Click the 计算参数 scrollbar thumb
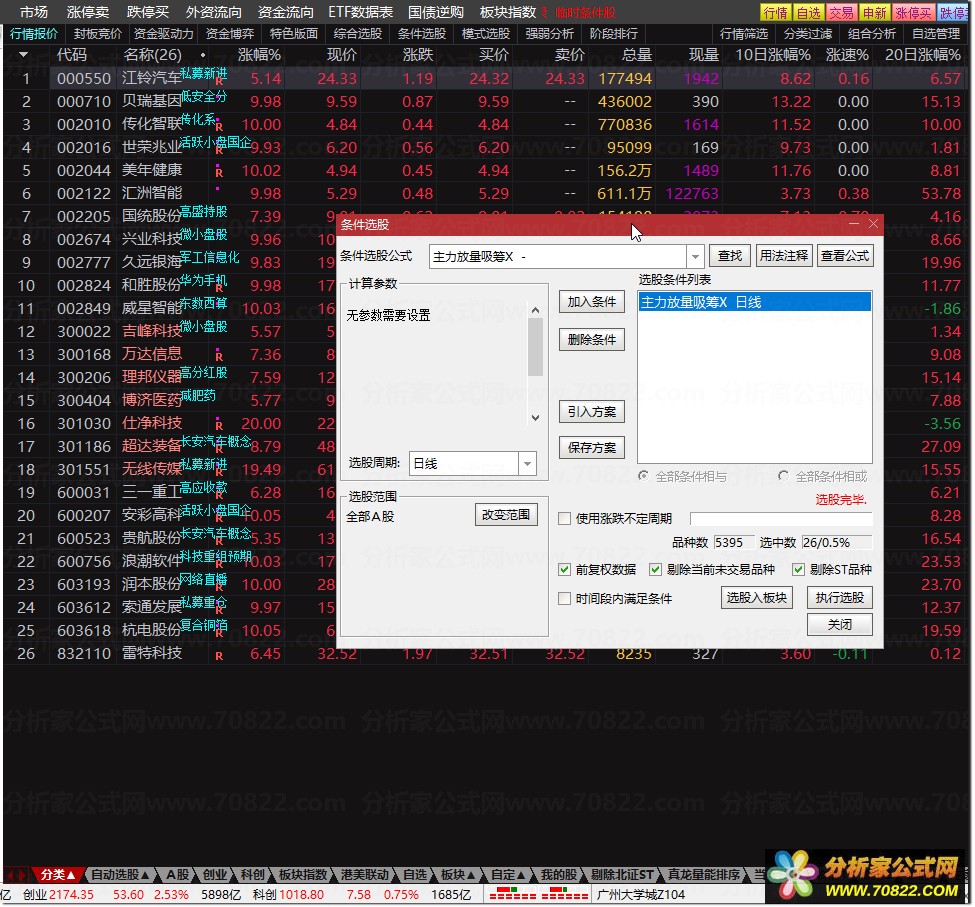Screen dimensions: 975x907 pos(535,347)
